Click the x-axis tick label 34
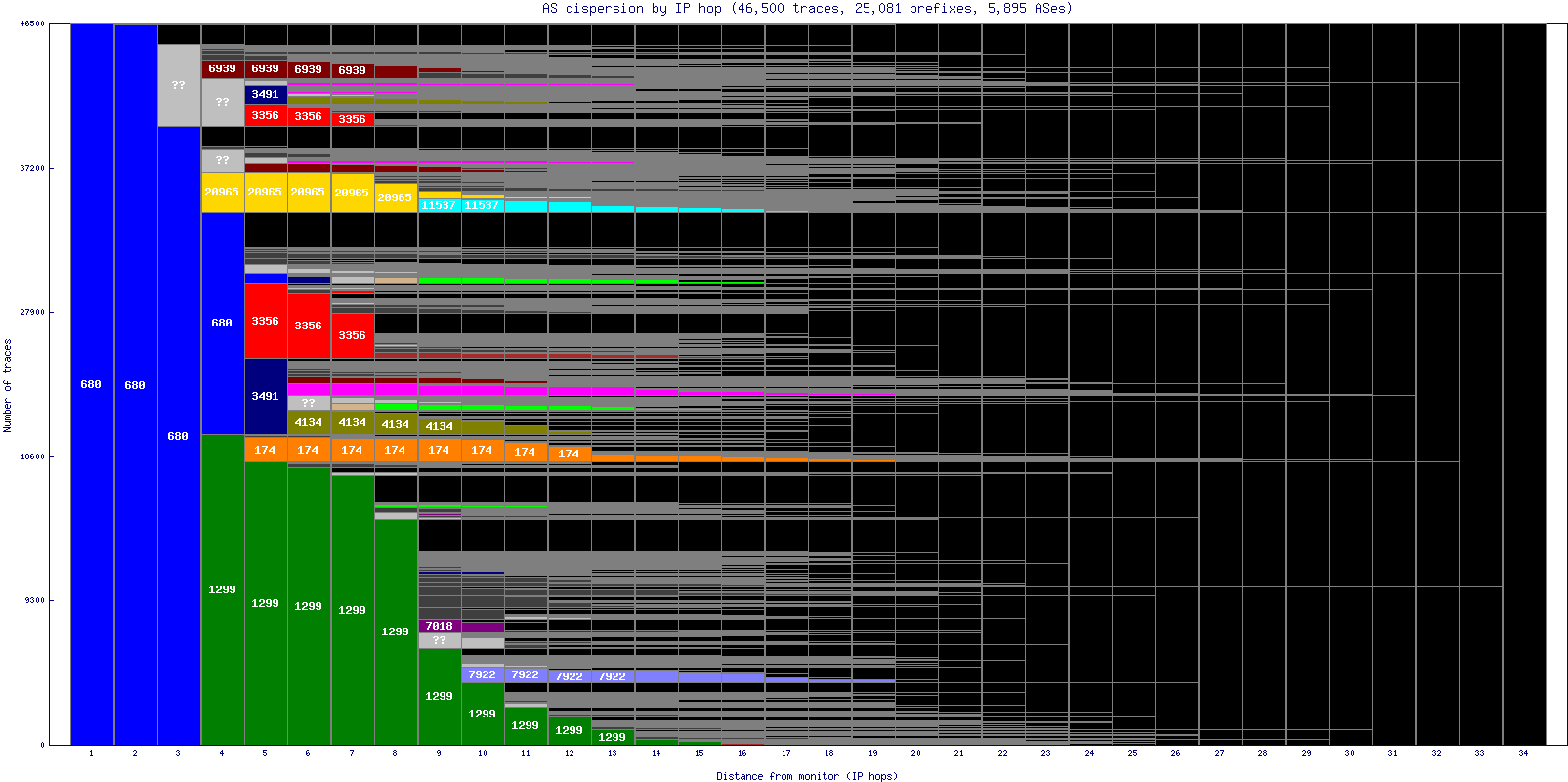The image size is (1568, 782). [x=1523, y=753]
